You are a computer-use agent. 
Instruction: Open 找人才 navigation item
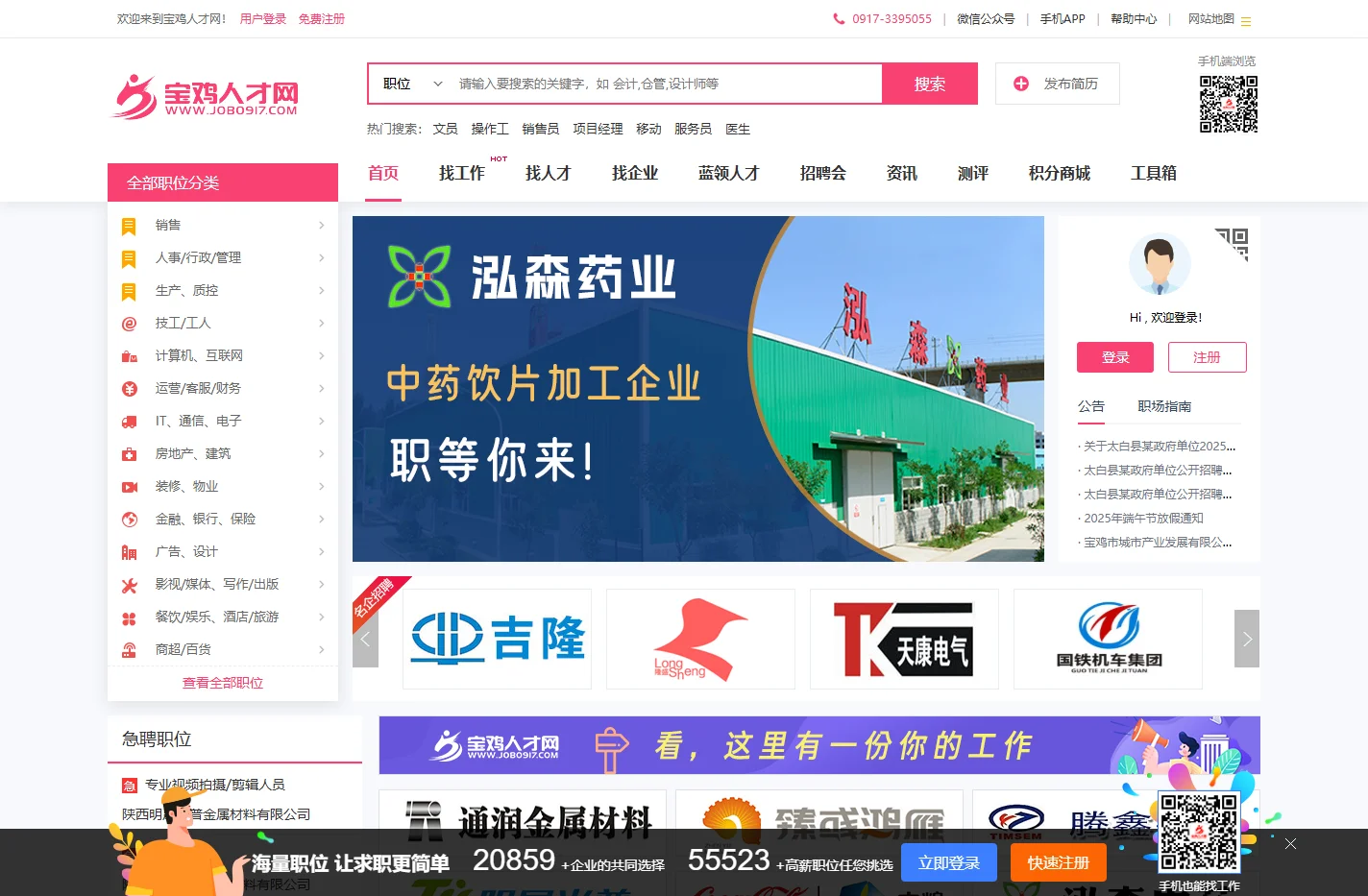(549, 173)
